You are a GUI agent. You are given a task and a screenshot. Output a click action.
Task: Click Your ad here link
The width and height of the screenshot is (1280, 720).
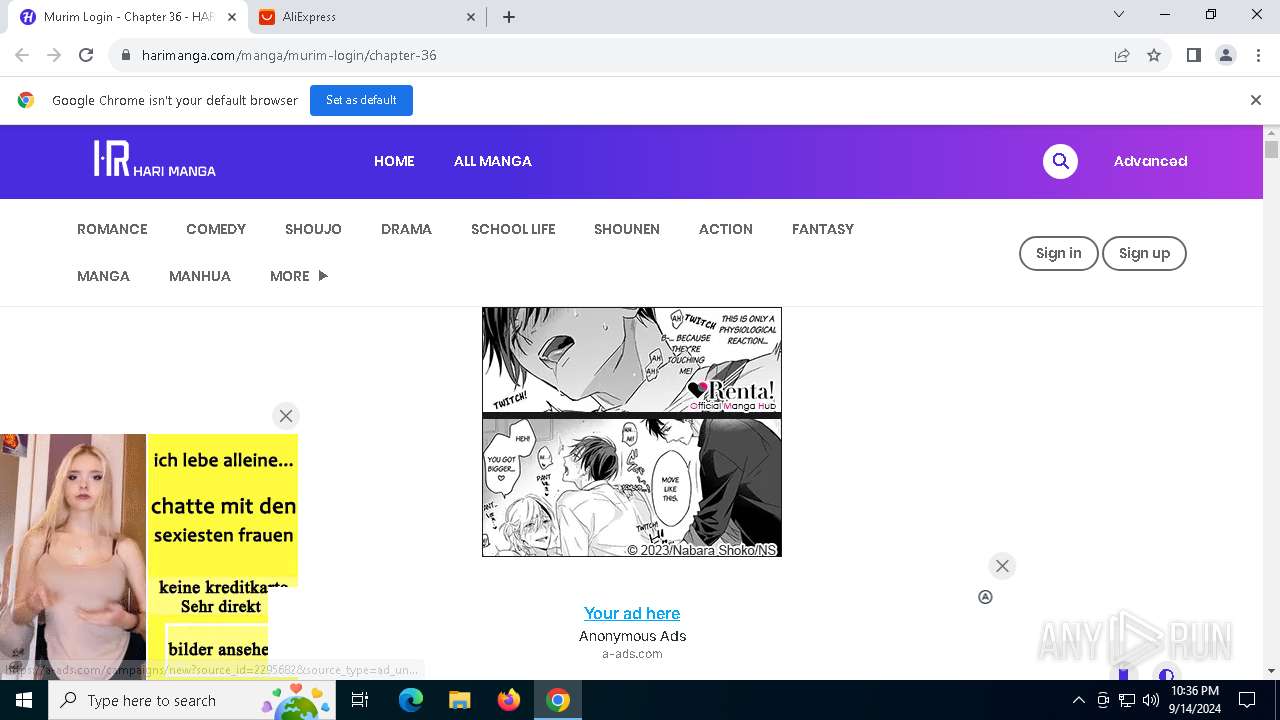coord(632,613)
